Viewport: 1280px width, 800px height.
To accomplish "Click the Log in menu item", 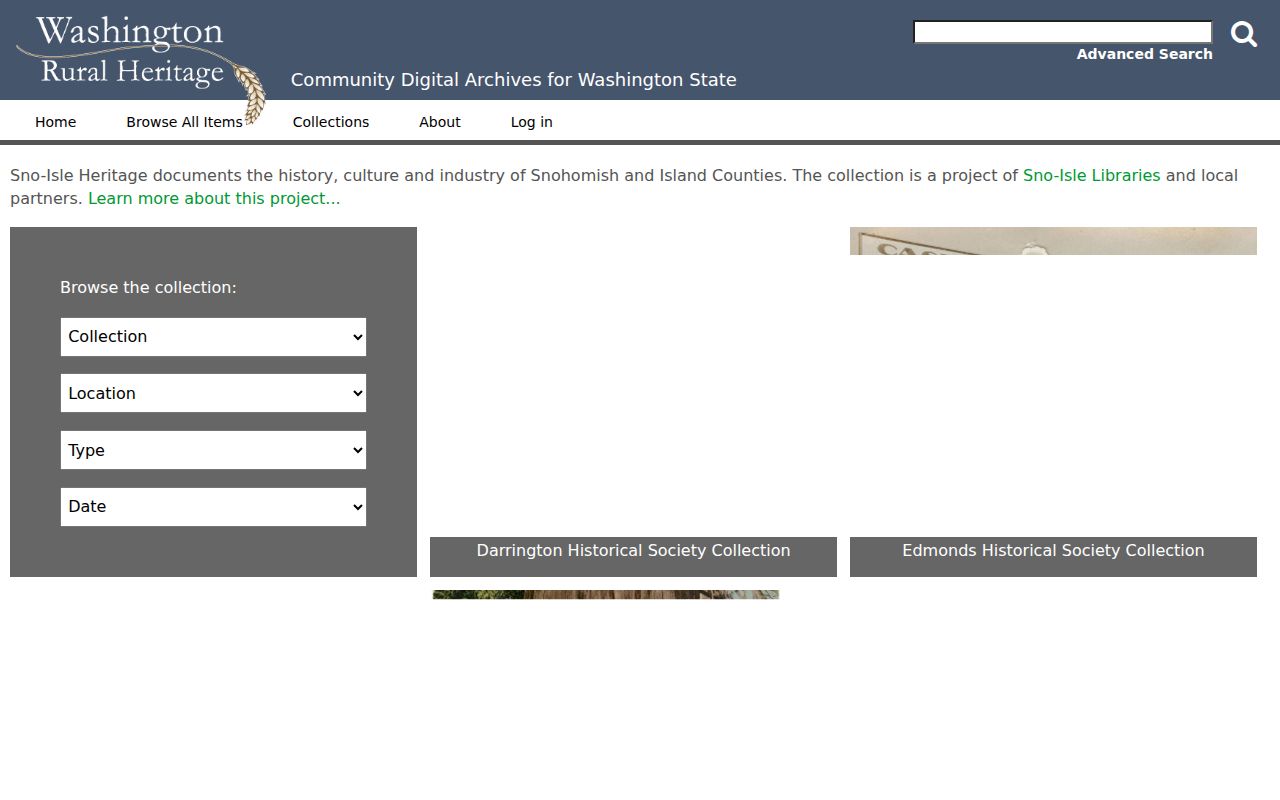I will pyautogui.click(x=532, y=122).
